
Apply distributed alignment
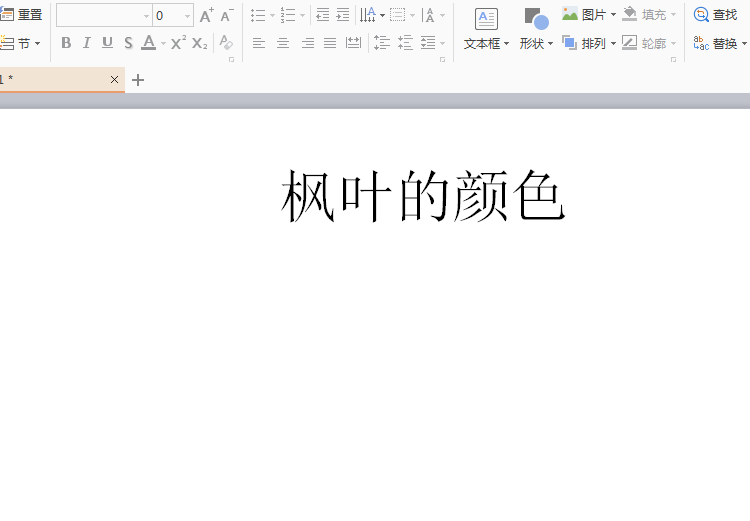[353, 43]
